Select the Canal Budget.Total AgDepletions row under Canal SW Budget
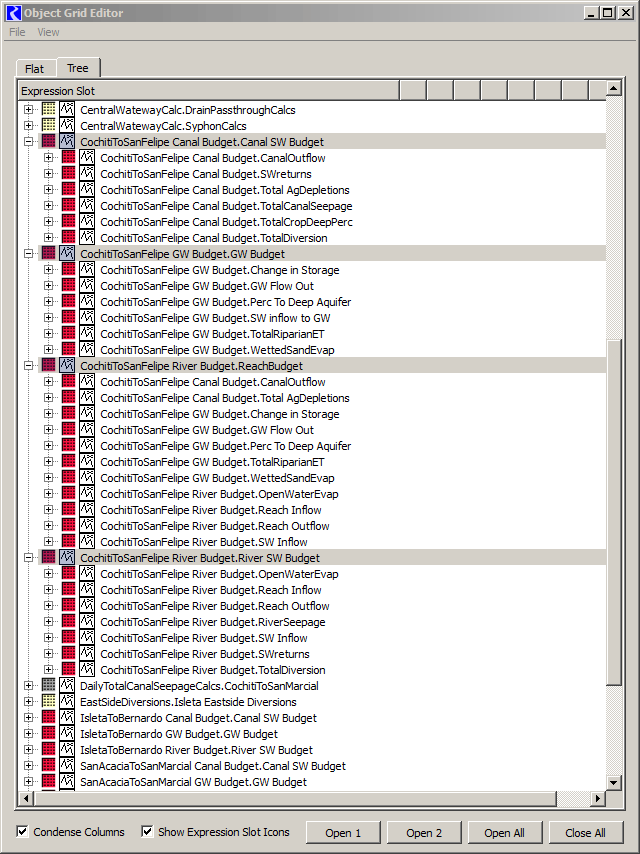Image resolution: width=640 pixels, height=854 pixels. point(225,190)
